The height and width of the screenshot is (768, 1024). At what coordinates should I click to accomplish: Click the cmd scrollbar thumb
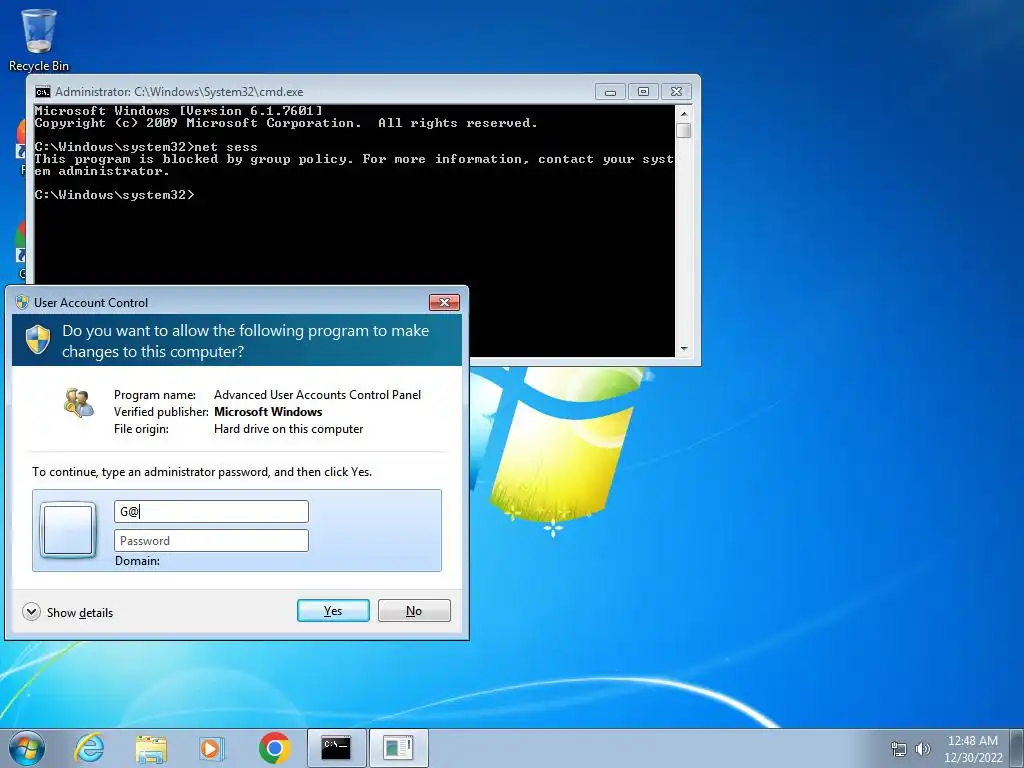pyautogui.click(x=684, y=131)
